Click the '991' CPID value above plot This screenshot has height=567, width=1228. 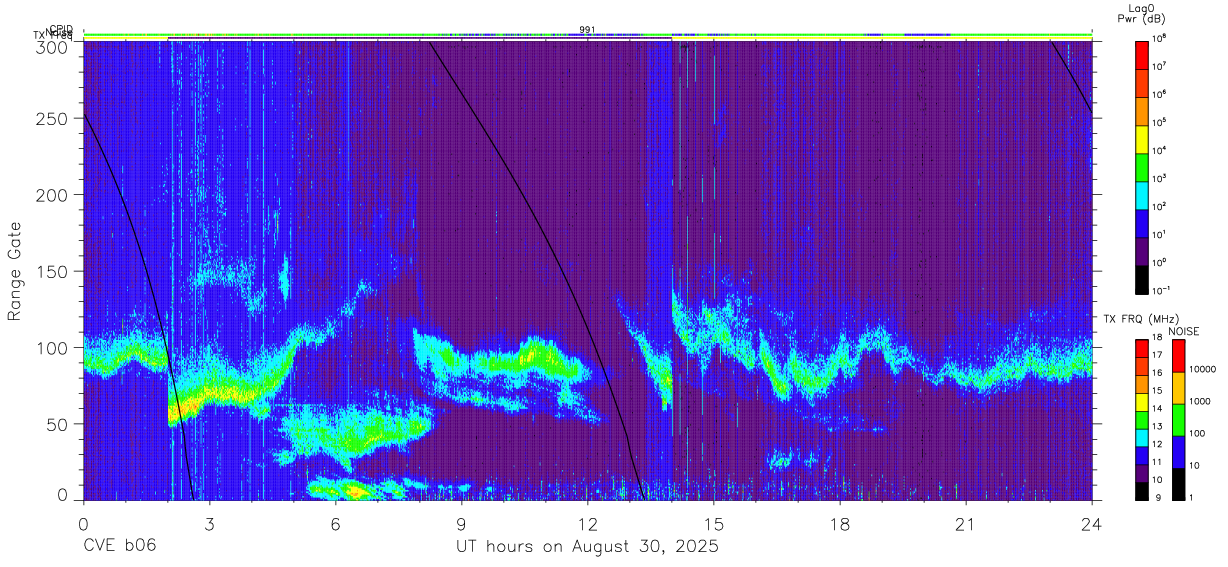click(x=587, y=30)
